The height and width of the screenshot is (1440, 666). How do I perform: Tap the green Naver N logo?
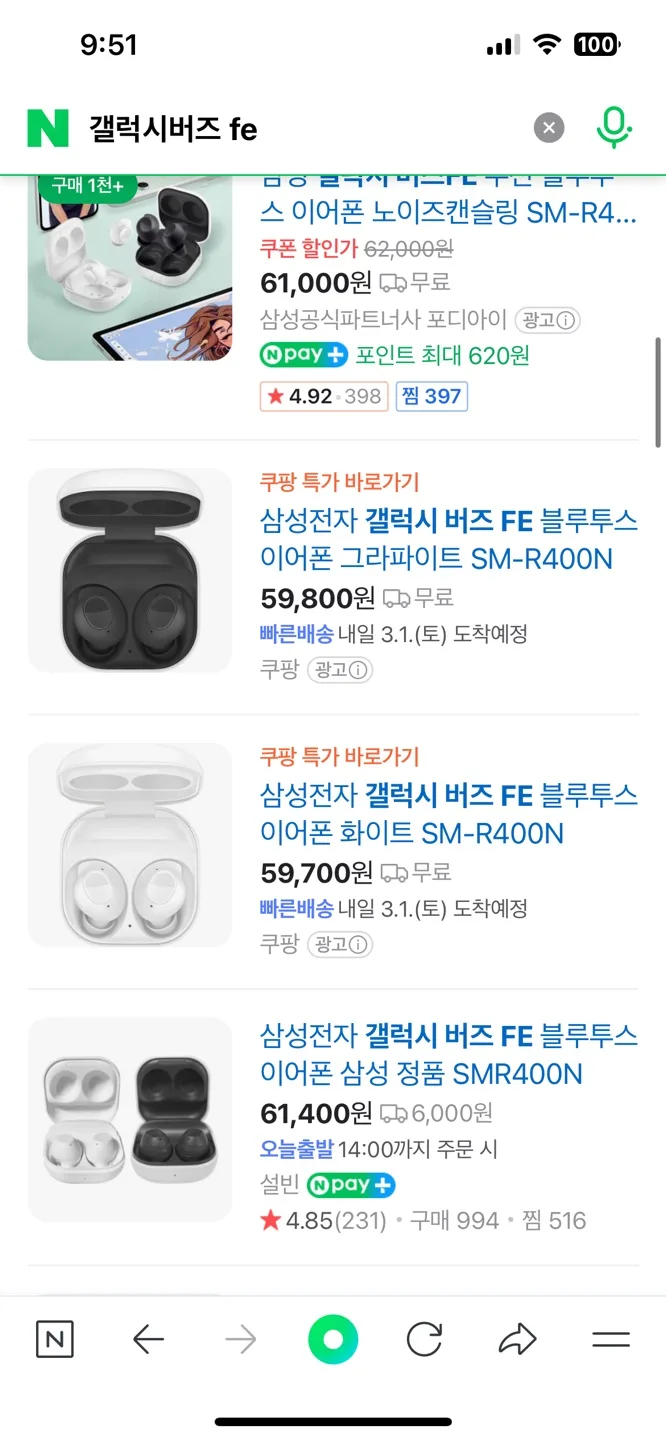click(48, 128)
